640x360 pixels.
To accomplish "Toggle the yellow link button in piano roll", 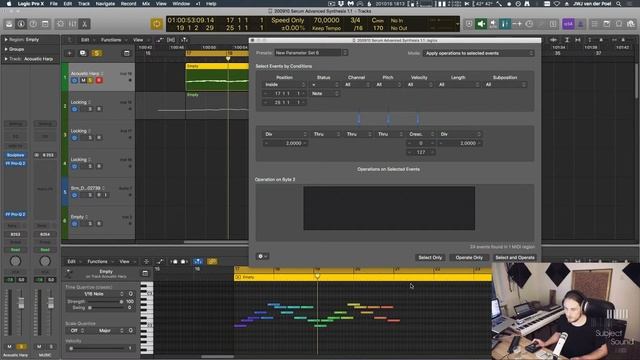I will [212, 261].
